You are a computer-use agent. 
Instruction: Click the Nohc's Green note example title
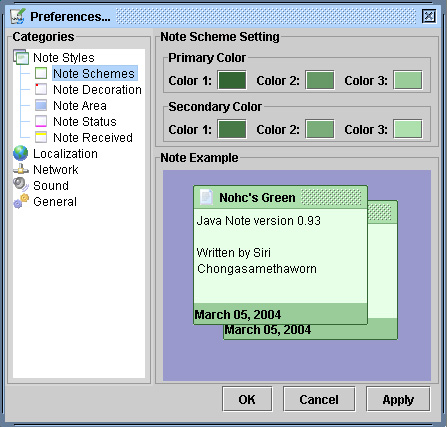[257, 198]
